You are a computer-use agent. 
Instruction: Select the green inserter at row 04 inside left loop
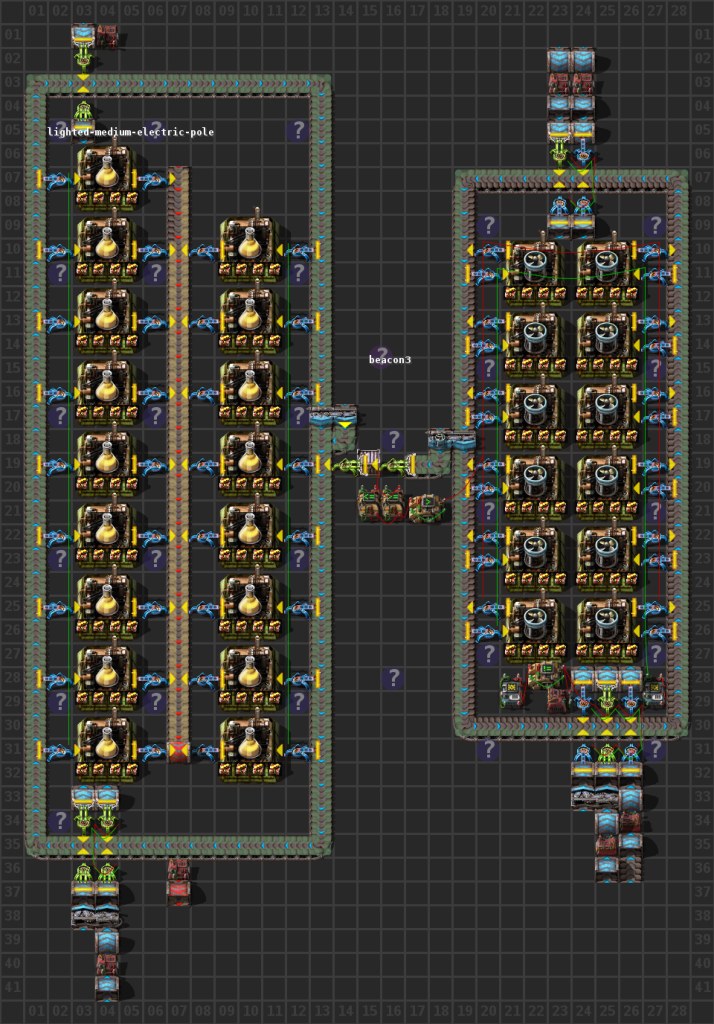coord(83,112)
